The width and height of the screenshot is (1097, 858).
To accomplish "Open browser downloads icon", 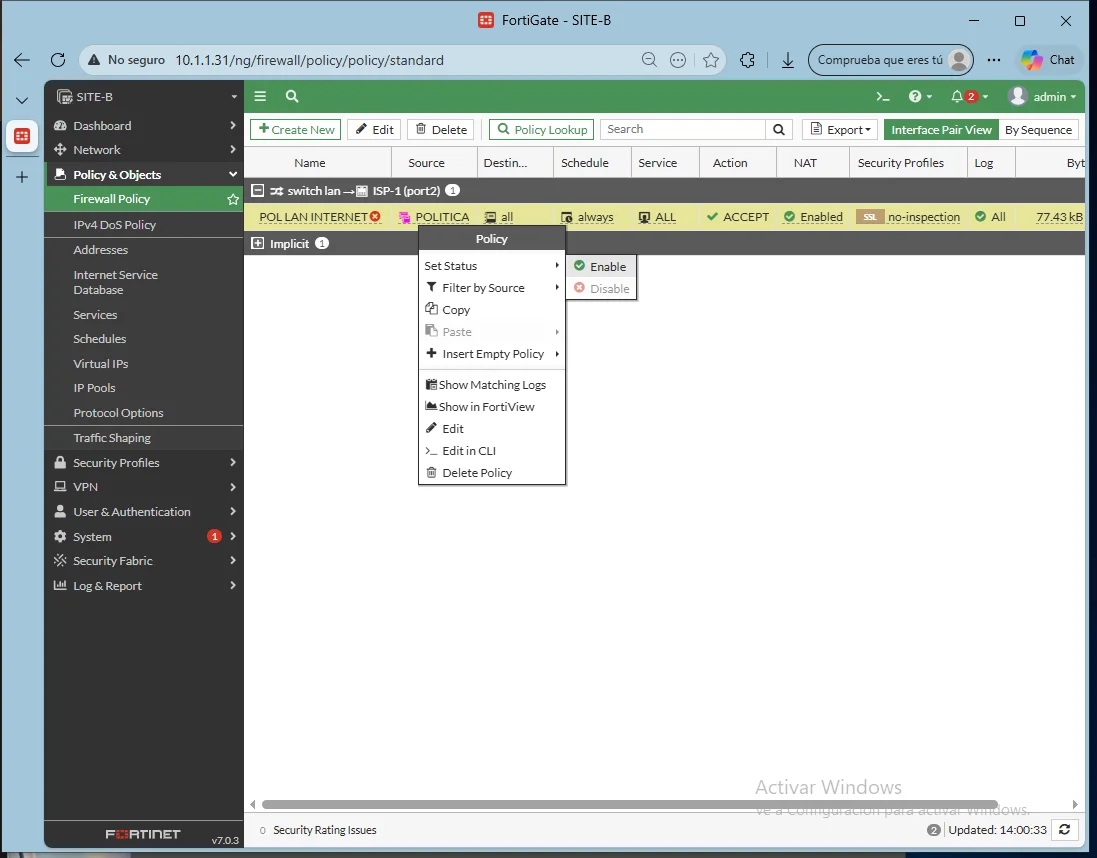I will coord(788,60).
